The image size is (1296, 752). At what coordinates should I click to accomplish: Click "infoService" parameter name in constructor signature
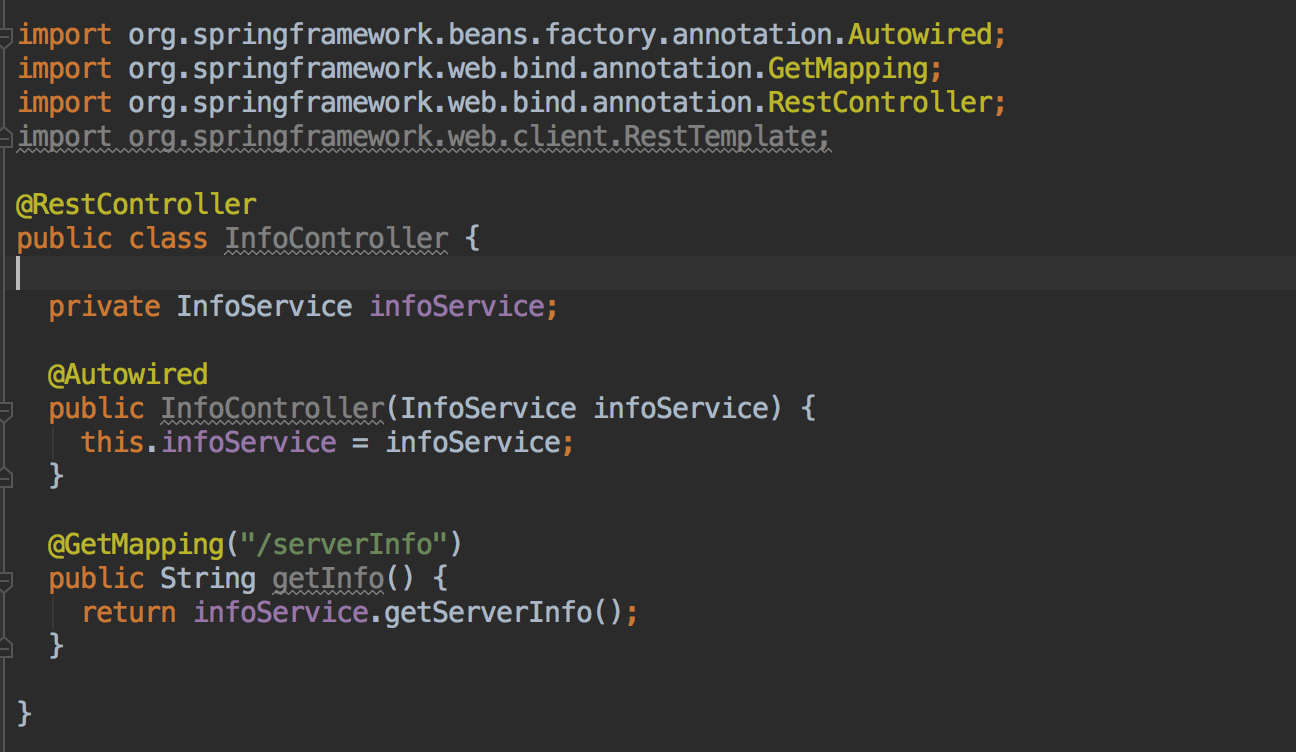680,409
